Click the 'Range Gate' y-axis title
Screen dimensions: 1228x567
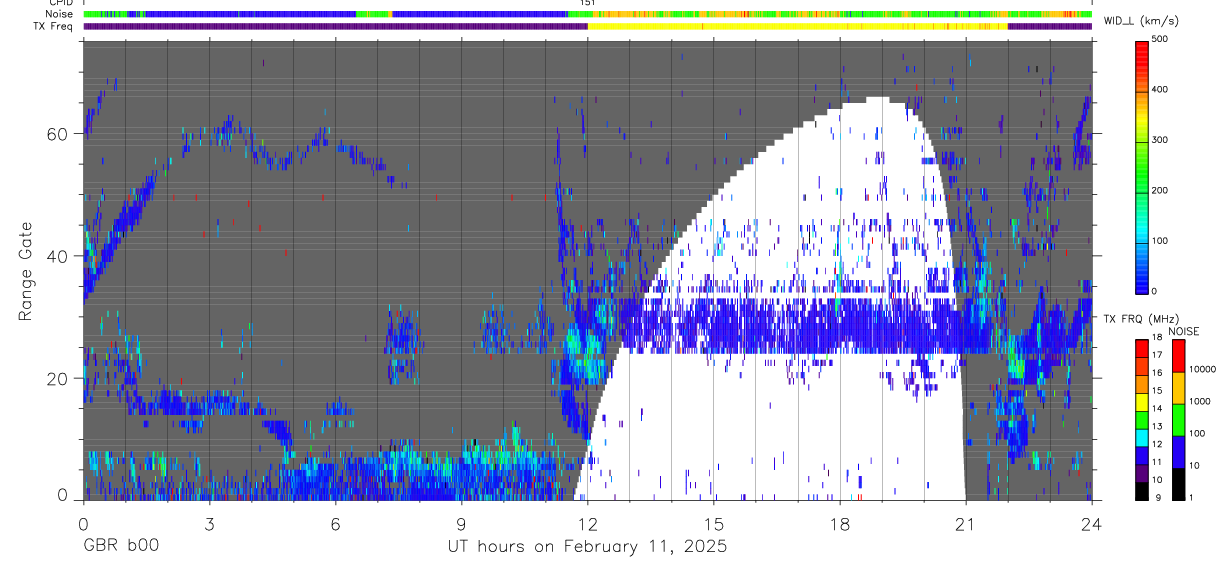(x=26, y=271)
